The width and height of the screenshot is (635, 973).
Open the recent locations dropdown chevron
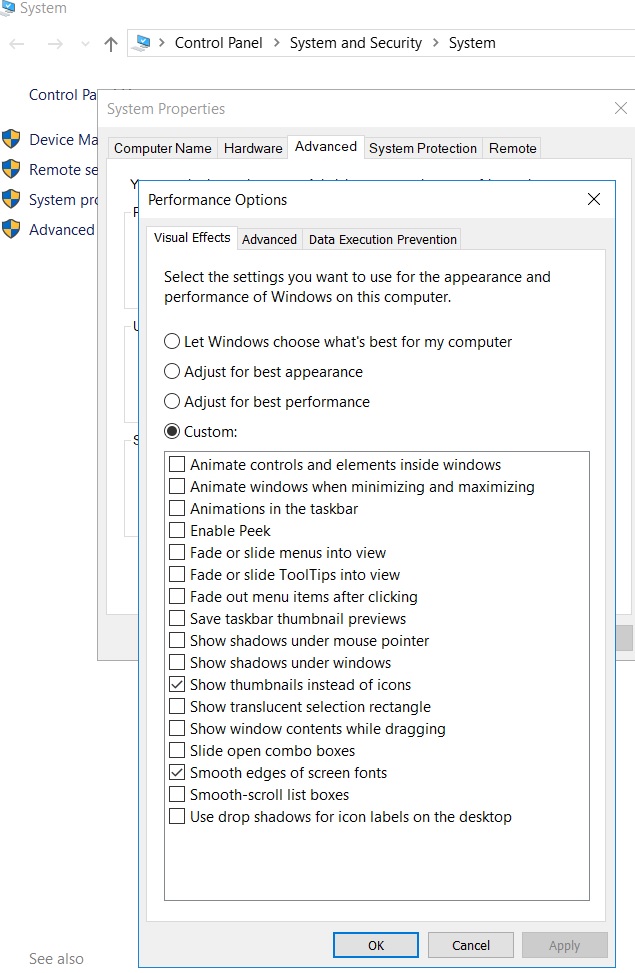point(84,44)
